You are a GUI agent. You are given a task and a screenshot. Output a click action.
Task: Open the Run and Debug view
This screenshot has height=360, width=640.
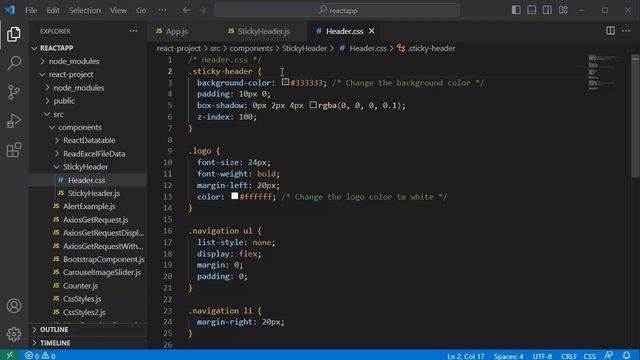tap(14, 121)
